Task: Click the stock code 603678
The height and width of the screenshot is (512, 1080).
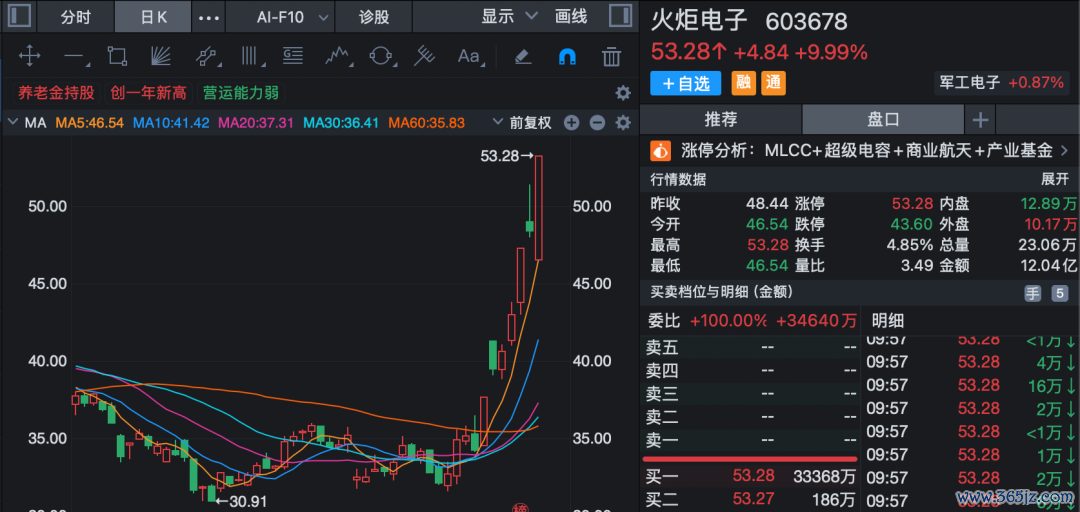Action: 807,21
